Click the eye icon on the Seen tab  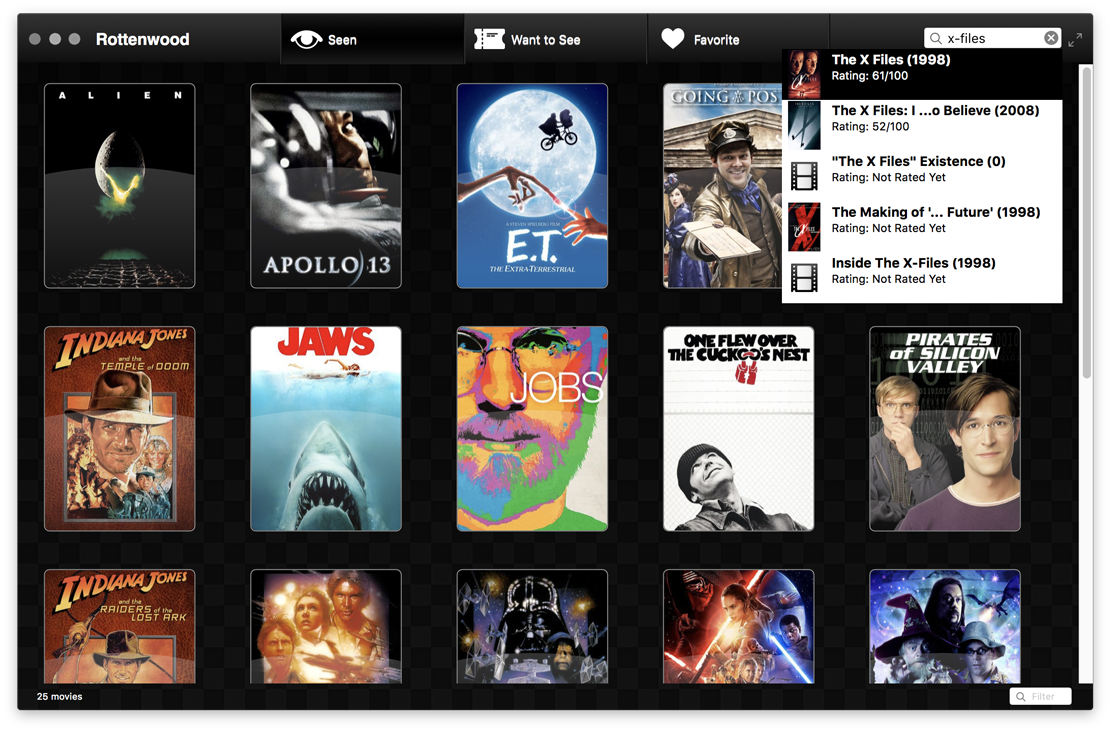coord(306,40)
